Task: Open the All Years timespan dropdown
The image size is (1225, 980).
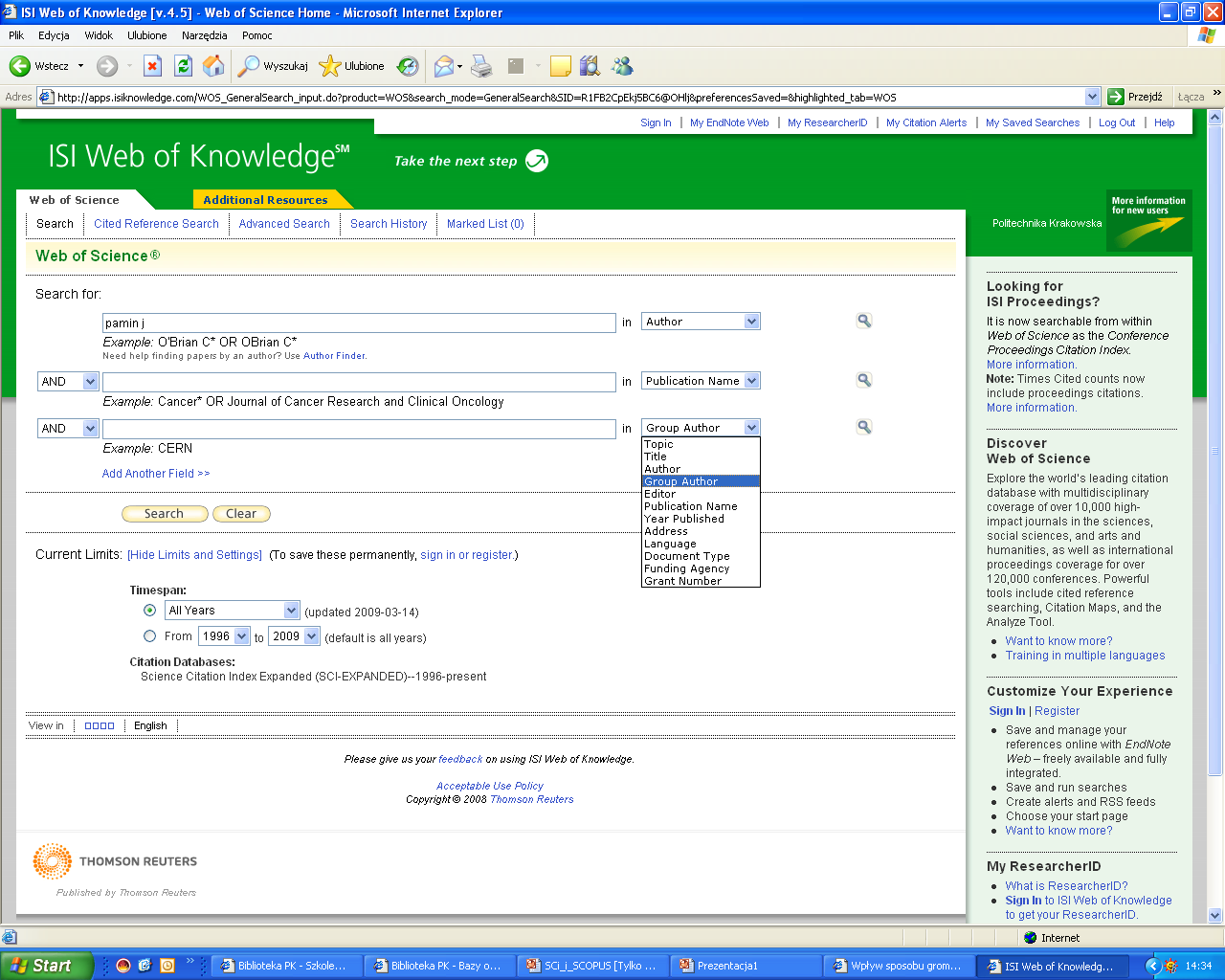Action: (x=233, y=611)
